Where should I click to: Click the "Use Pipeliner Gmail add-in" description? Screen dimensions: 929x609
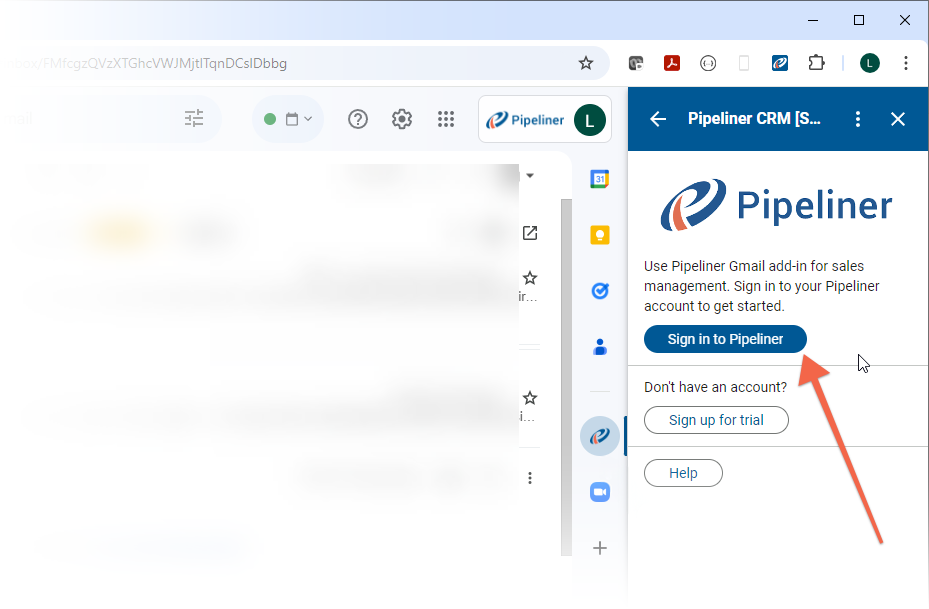point(762,286)
